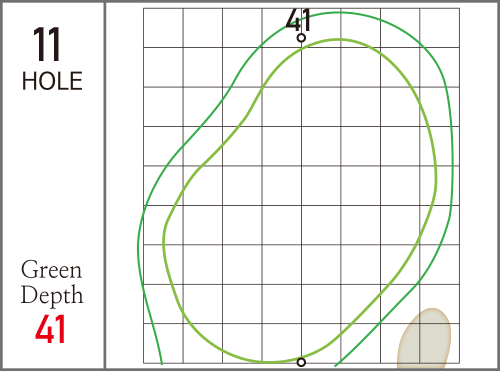Click the red 41 depth value
This screenshot has width=500, height=371.
pyautogui.click(x=51, y=329)
